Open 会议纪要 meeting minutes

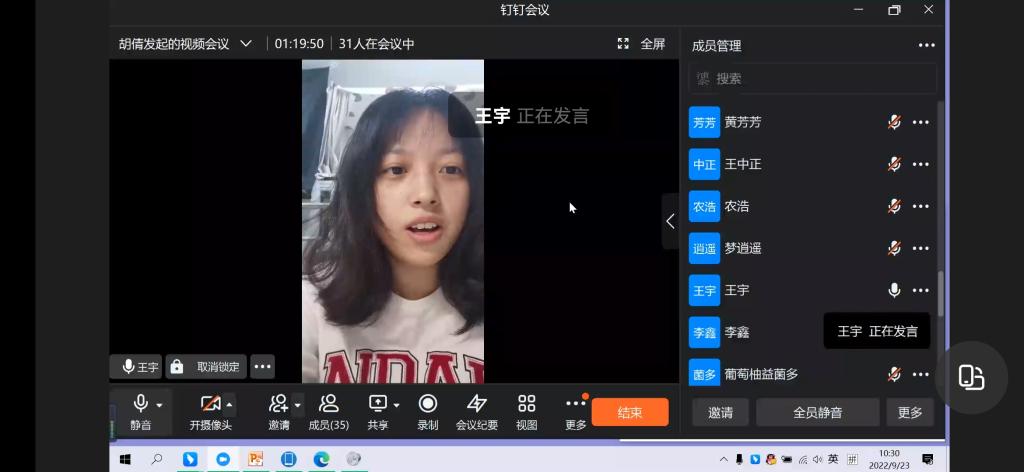477,404
